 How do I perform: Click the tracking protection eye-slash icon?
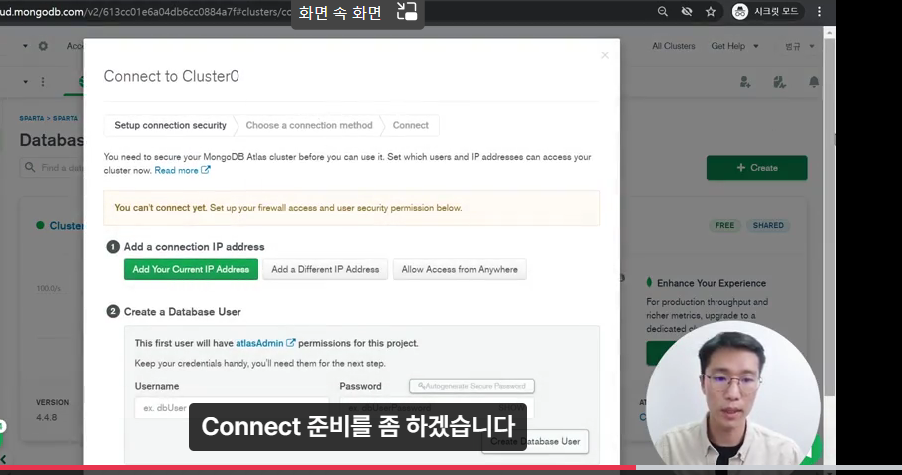(687, 12)
